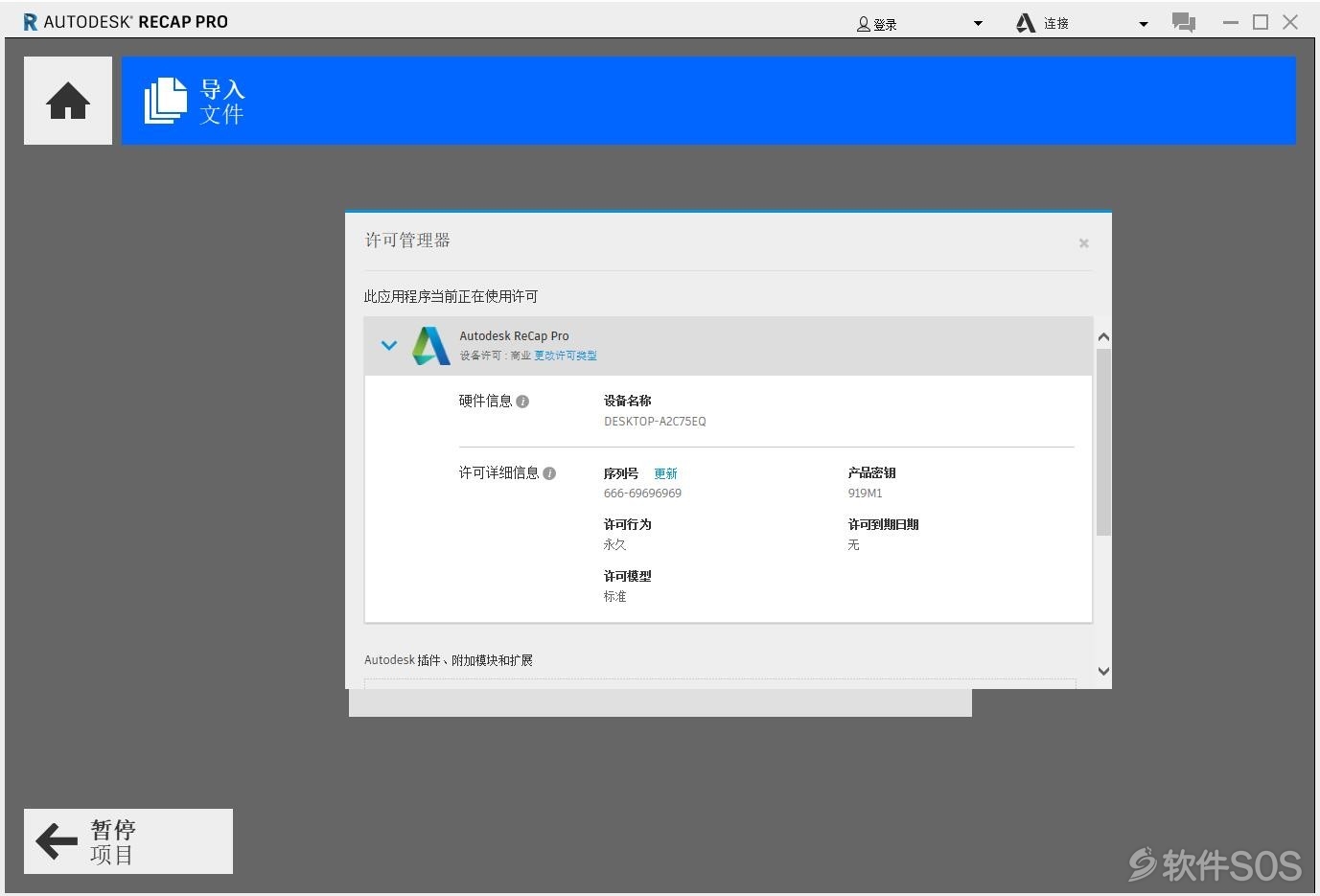This screenshot has height=896, width=1320.
Task: Click the Autodesk A logo in title bar
Action: [1026, 23]
